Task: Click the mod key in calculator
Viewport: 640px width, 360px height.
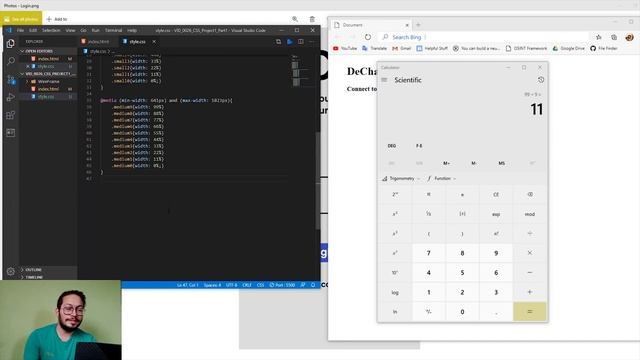Action: (530, 214)
